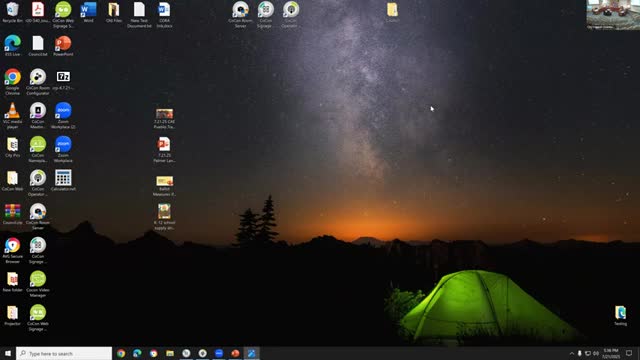Viewport: 640px width, 360px height.
Task: Click the video thumbnail in top-right corner
Action: coord(613,15)
